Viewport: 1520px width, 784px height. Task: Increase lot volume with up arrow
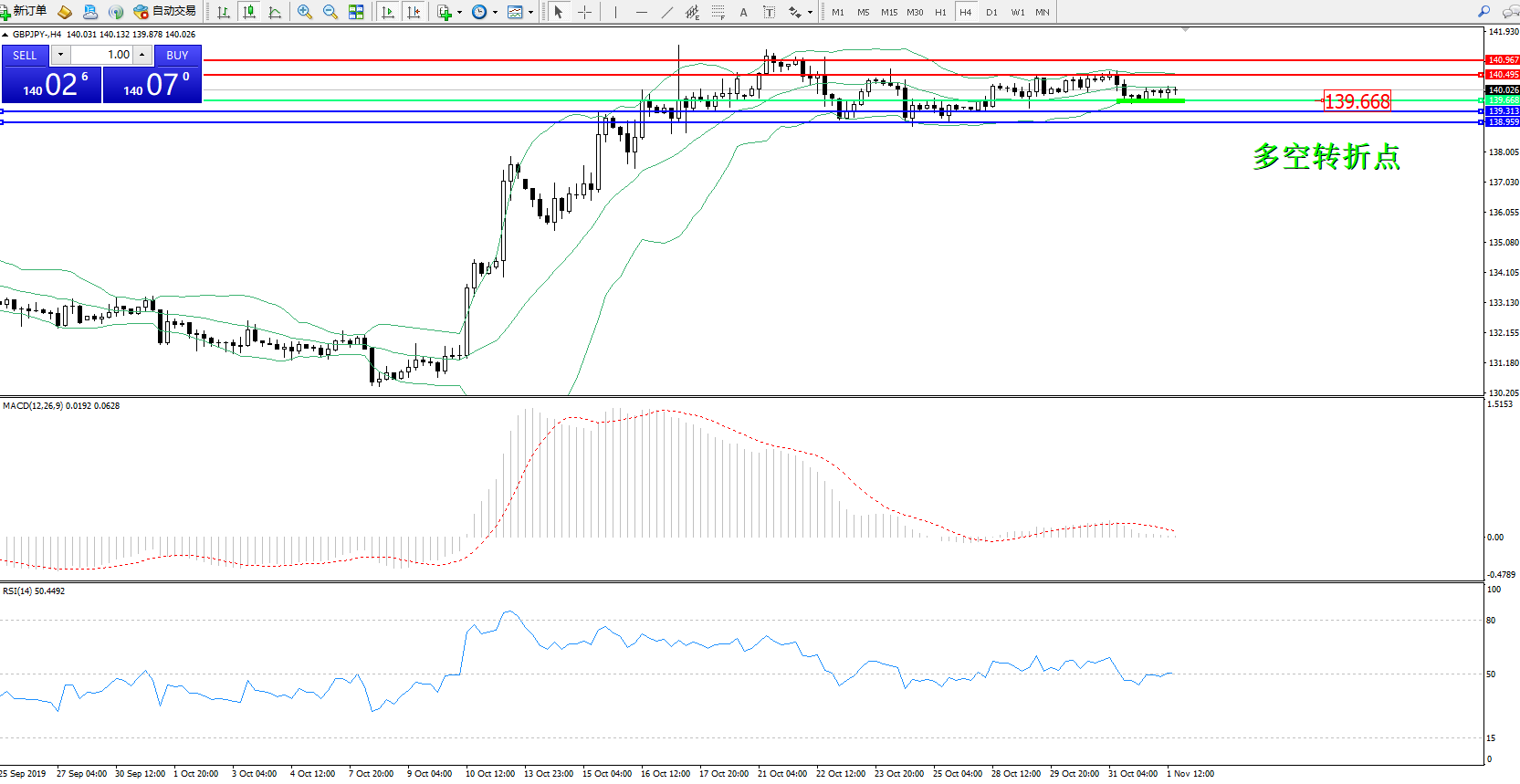(x=142, y=55)
